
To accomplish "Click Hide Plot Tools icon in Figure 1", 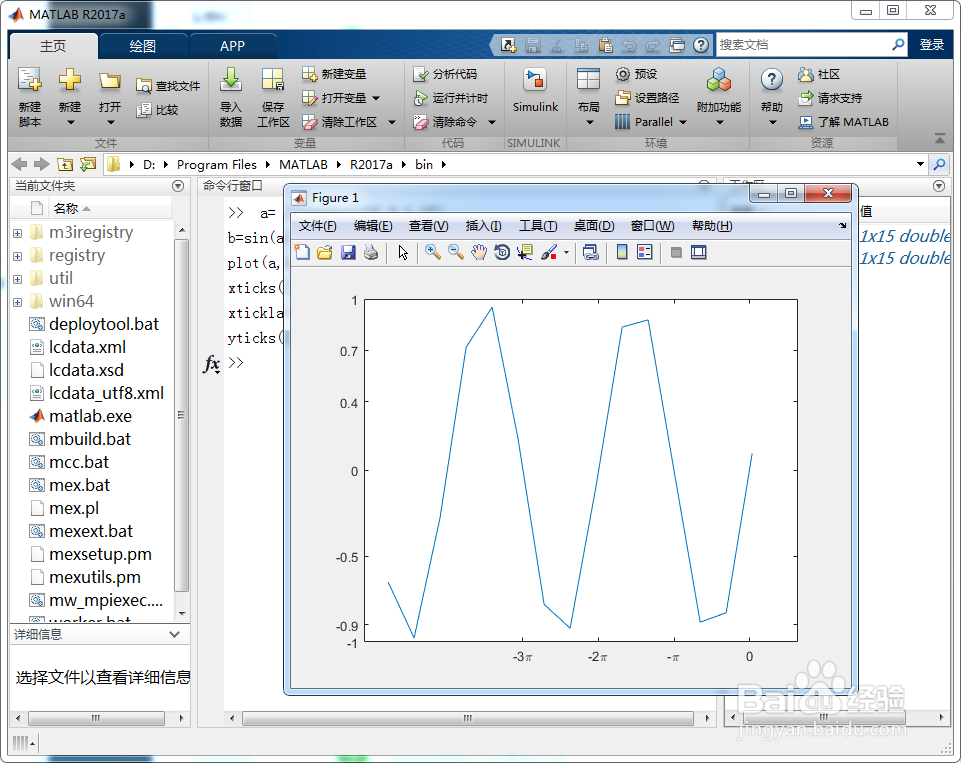I will tap(676, 252).
